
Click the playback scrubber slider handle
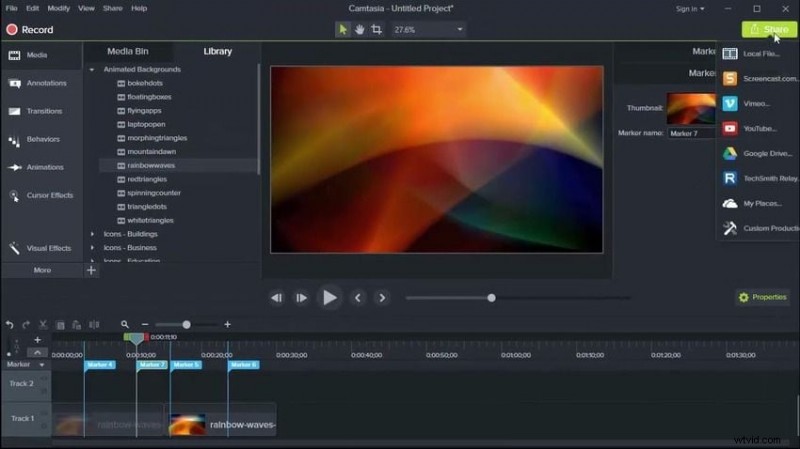pos(491,298)
